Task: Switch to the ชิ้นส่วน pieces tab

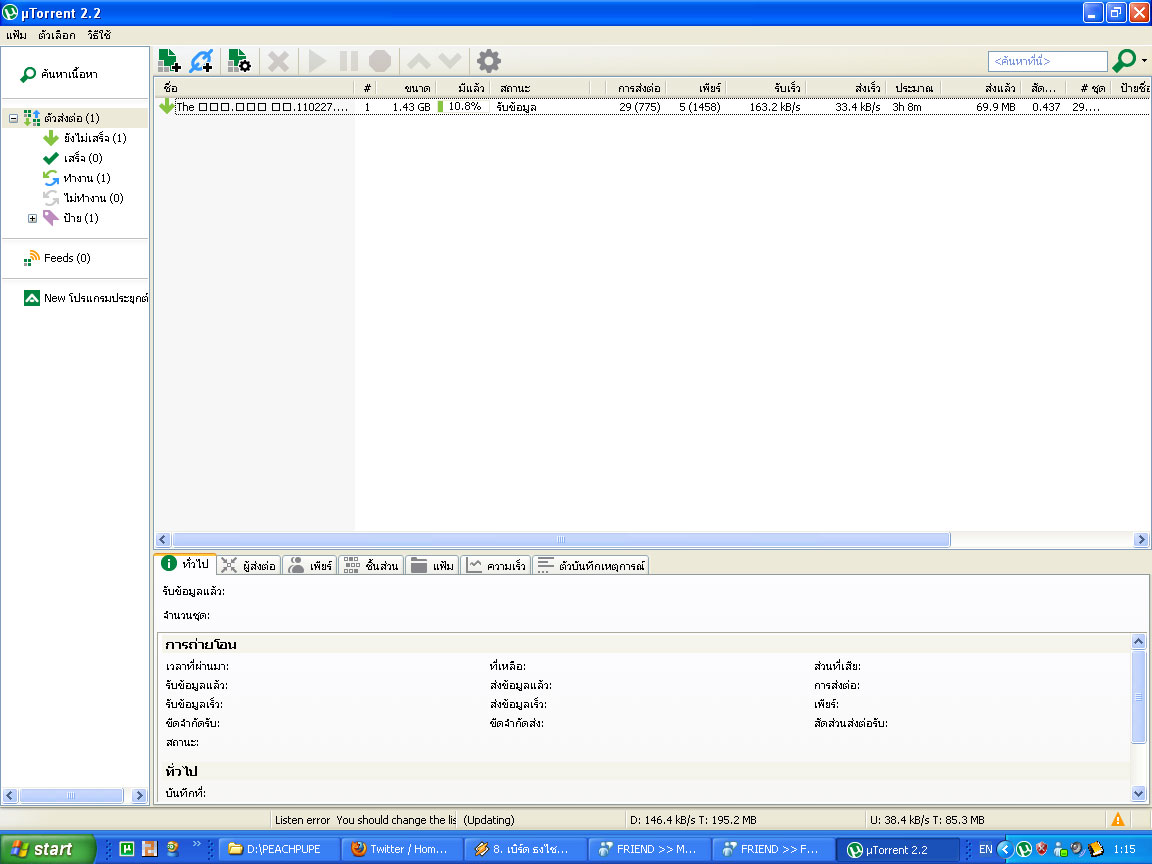Action: 371,566
